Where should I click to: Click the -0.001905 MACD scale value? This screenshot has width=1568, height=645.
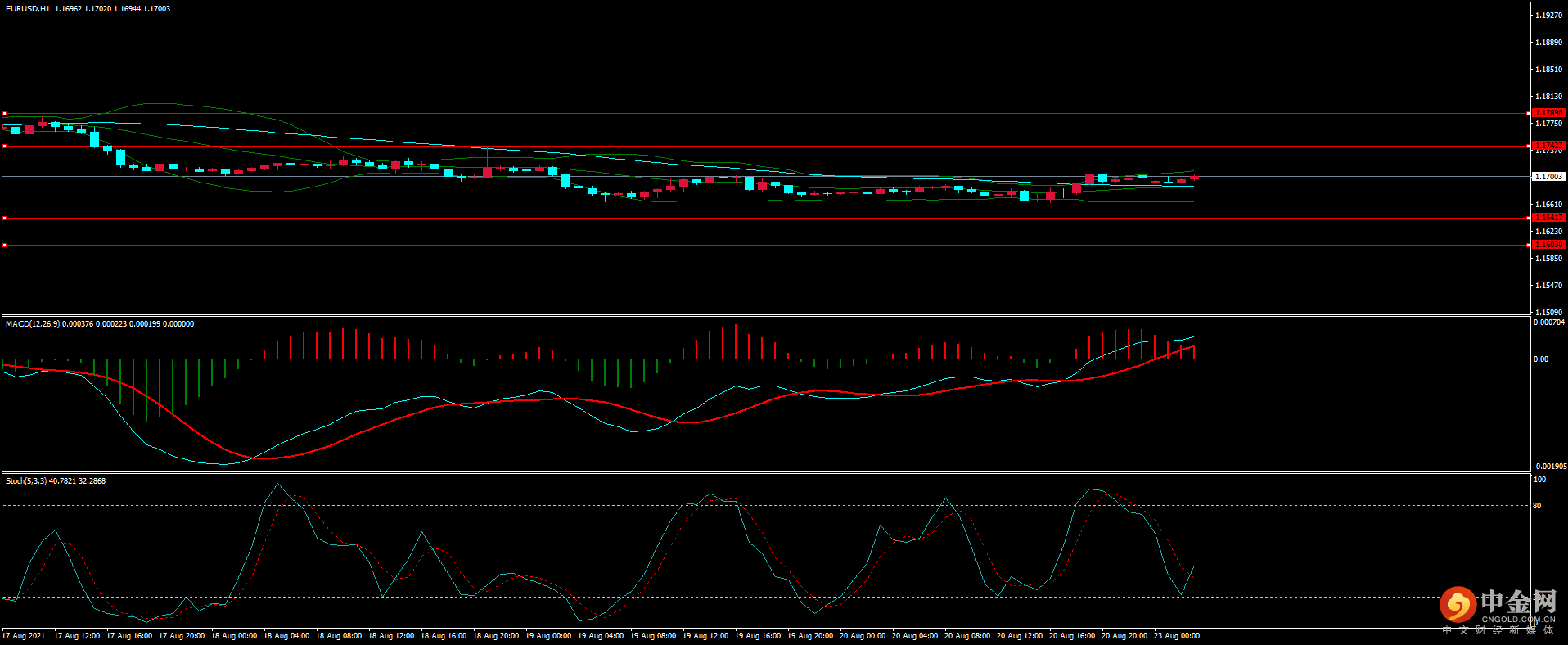tap(1549, 466)
